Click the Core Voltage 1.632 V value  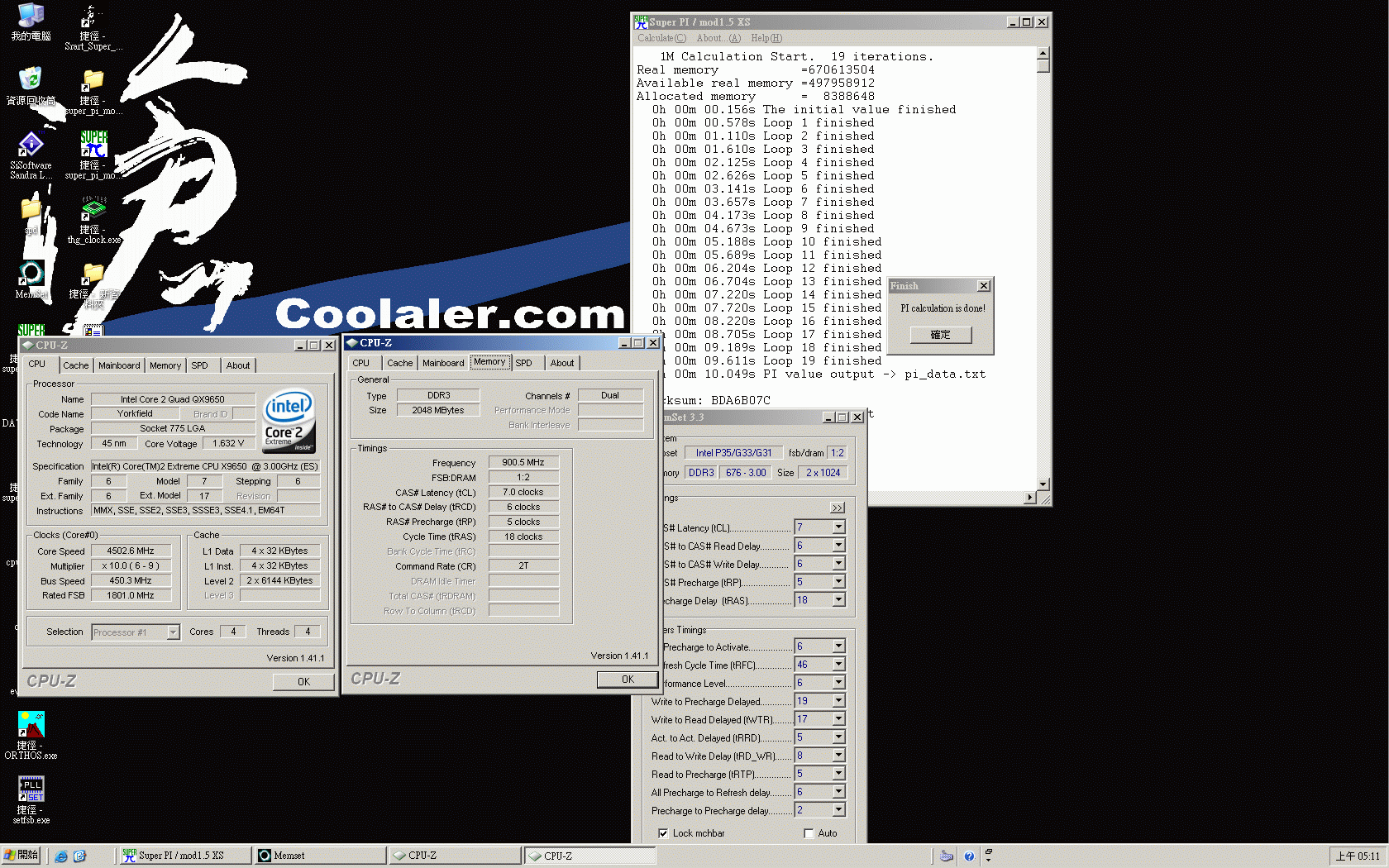pyautogui.click(x=228, y=444)
